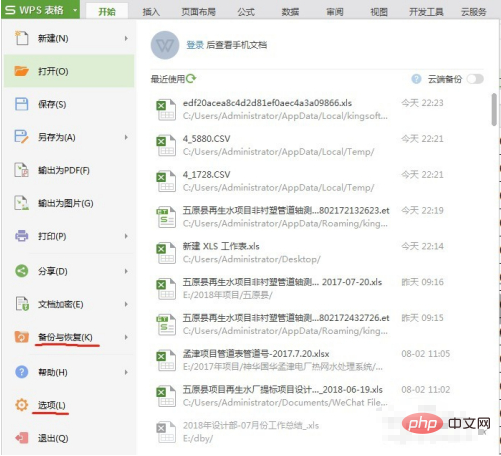This screenshot has height=456, width=501.
Task: Expand the 分享(D) submenu arrow
Action: [x=126, y=271]
